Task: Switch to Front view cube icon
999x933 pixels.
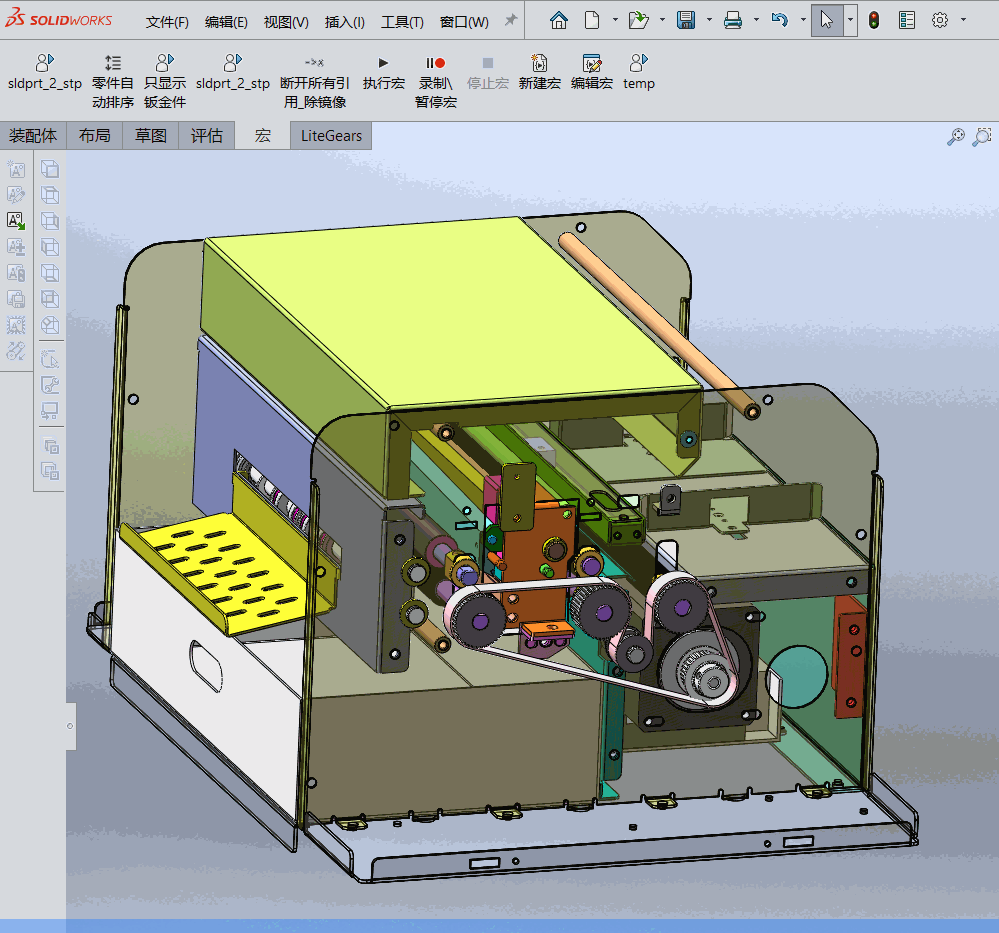Action: click(x=50, y=169)
